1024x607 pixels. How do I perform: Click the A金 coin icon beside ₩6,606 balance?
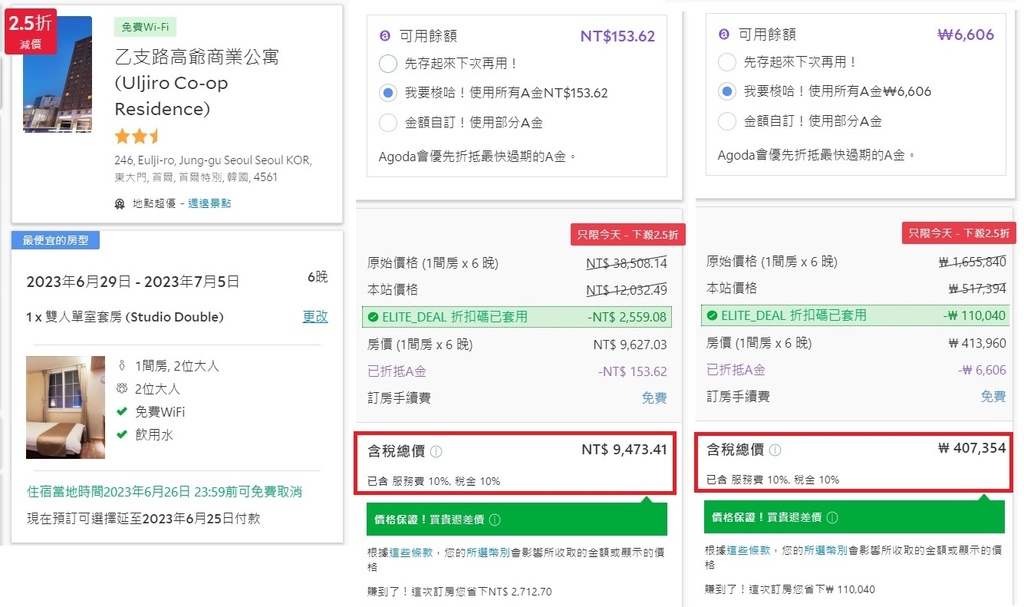click(x=724, y=35)
